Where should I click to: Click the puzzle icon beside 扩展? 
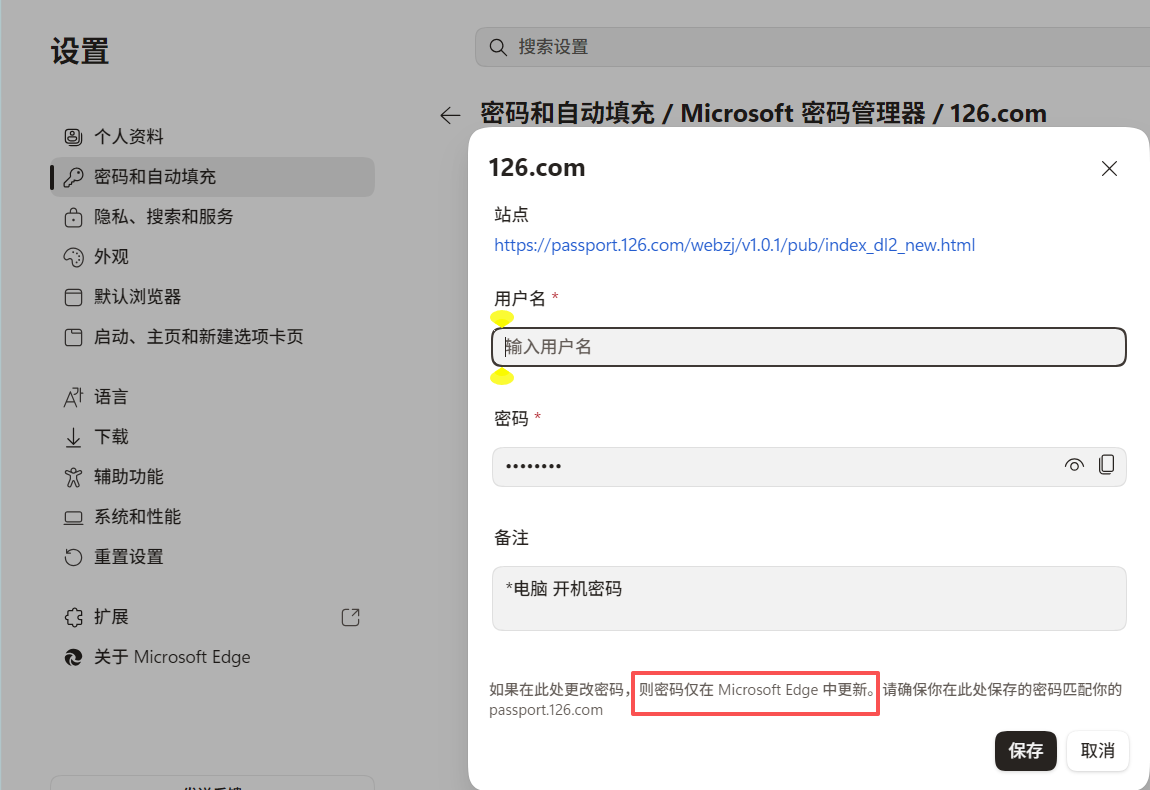pyautogui.click(x=73, y=618)
